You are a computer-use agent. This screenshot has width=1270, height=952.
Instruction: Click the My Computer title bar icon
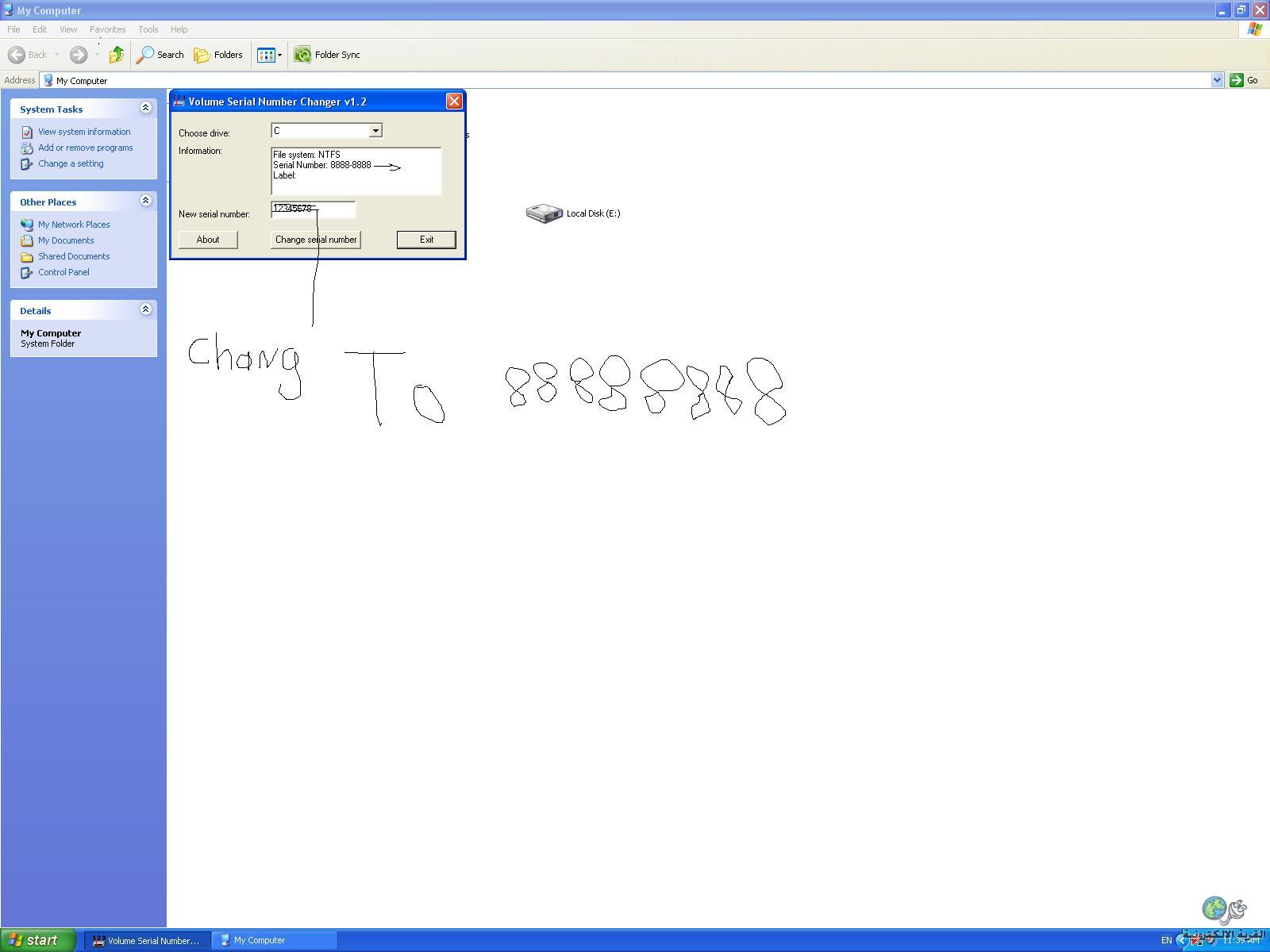pos(8,10)
